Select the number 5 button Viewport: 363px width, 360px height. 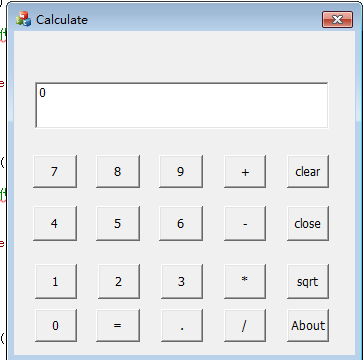118,223
